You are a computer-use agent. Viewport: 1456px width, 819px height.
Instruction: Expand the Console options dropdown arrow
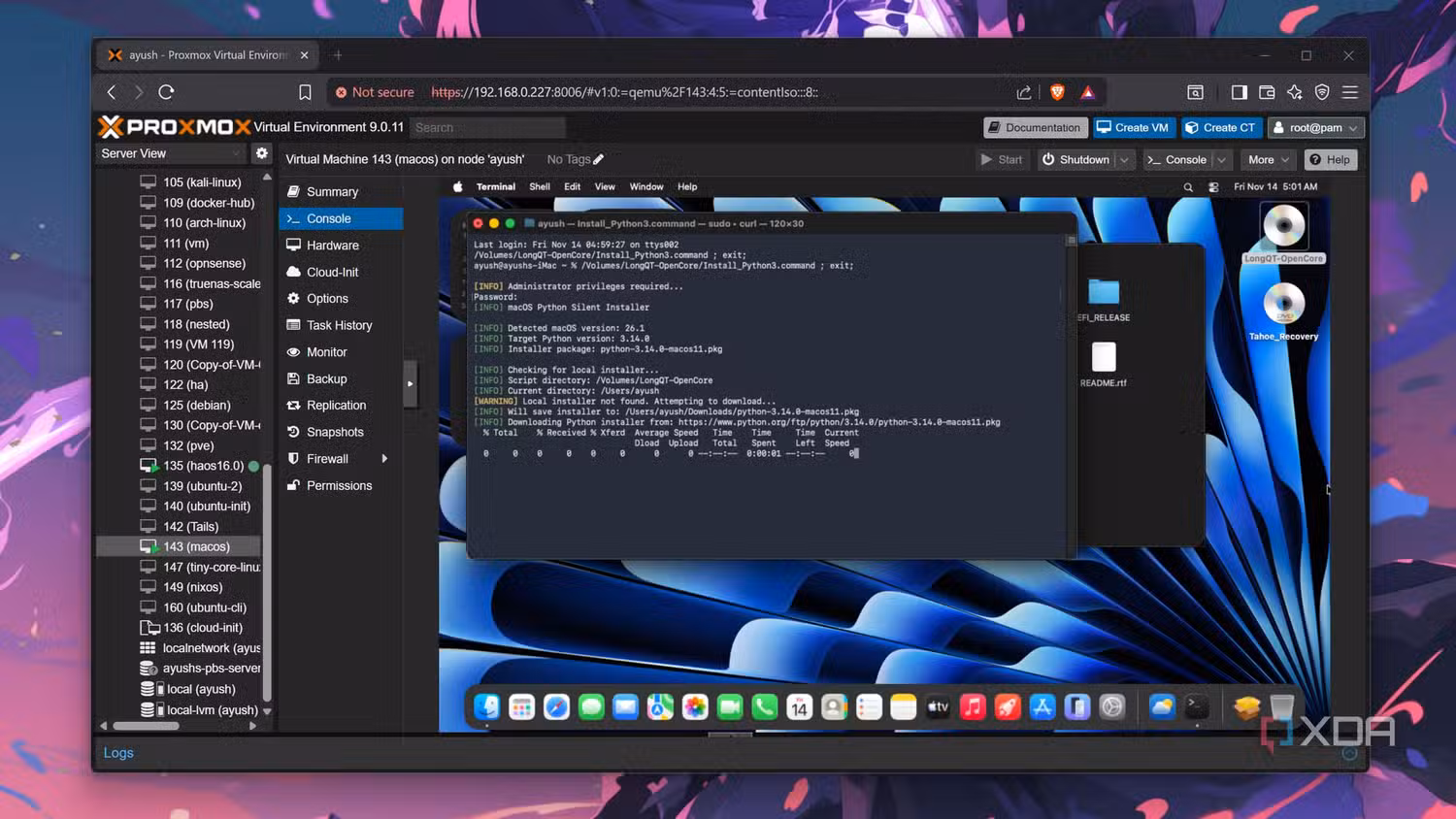tap(1221, 160)
